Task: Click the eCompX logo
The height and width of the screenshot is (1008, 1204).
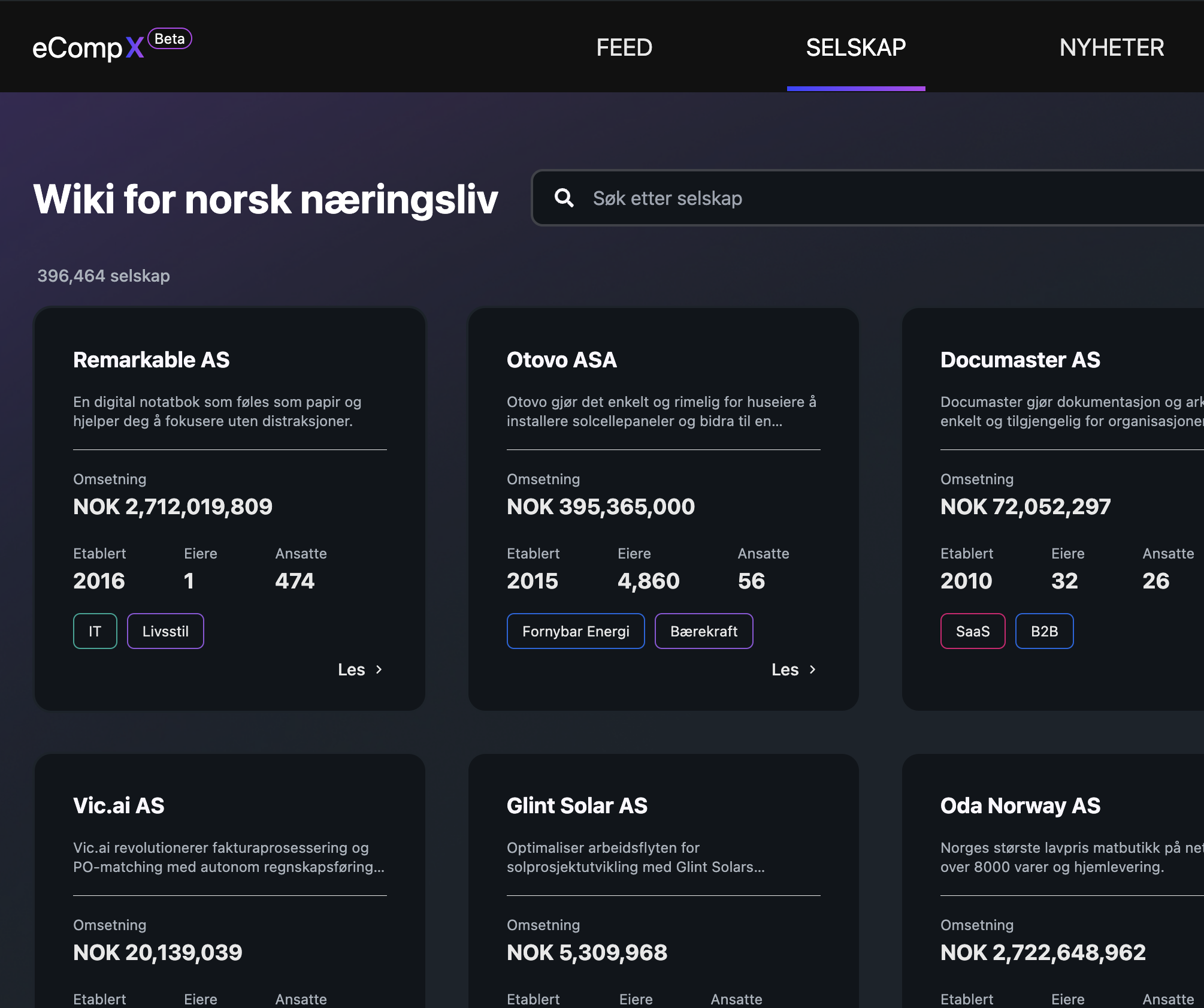Action: (88, 48)
